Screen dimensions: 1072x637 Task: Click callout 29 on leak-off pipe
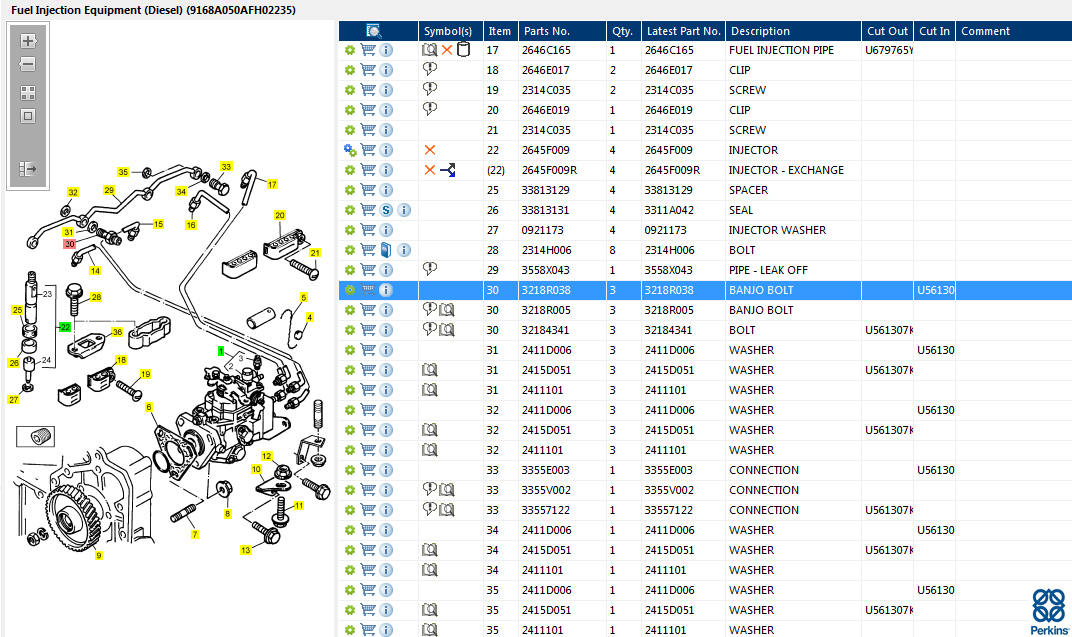109,190
